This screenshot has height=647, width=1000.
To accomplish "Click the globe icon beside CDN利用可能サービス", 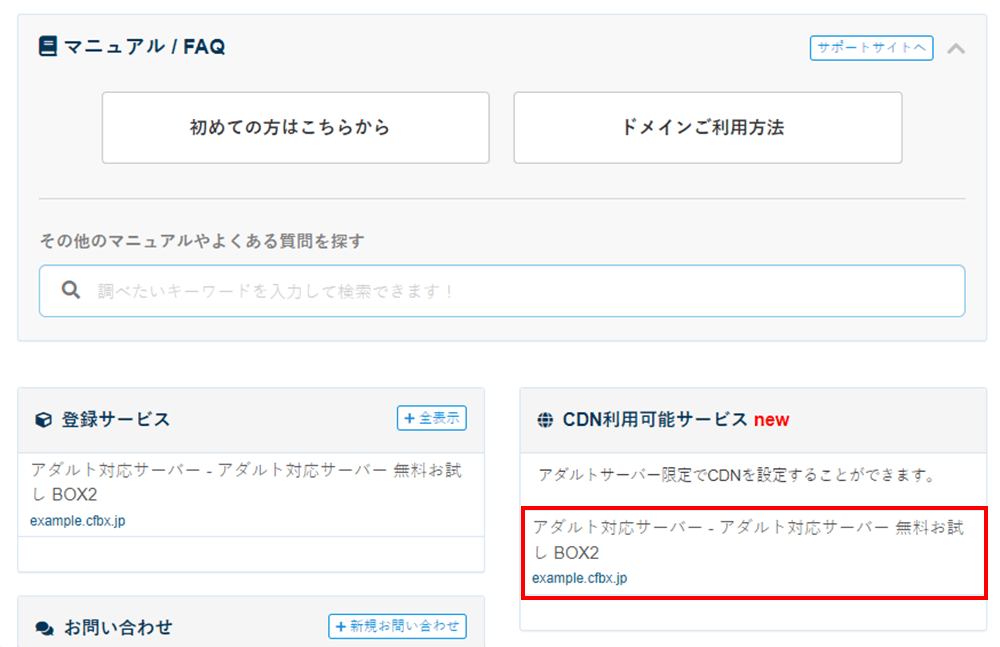I will pos(545,420).
